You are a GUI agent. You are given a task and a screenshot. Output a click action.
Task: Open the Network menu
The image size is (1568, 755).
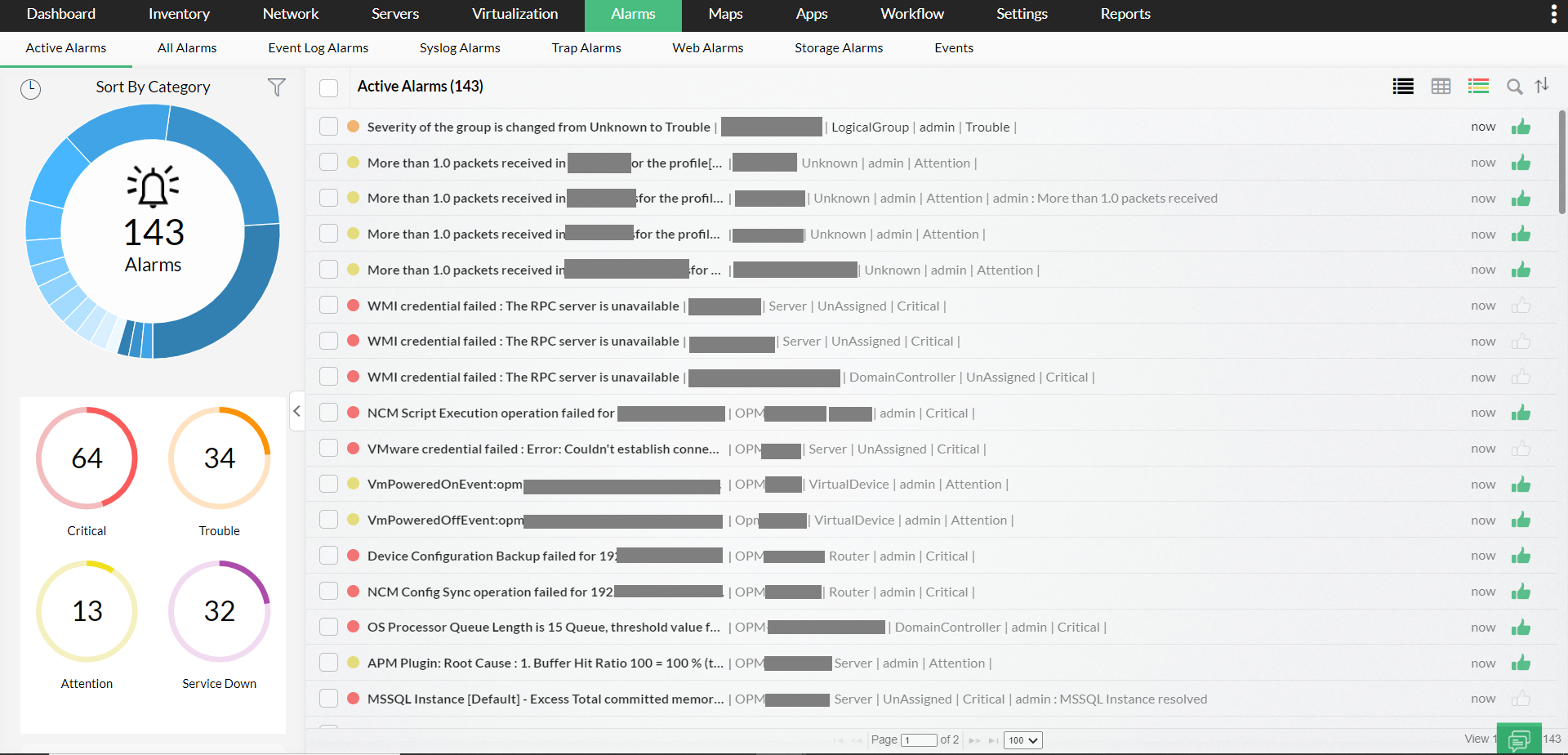pyautogui.click(x=291, y=14)
